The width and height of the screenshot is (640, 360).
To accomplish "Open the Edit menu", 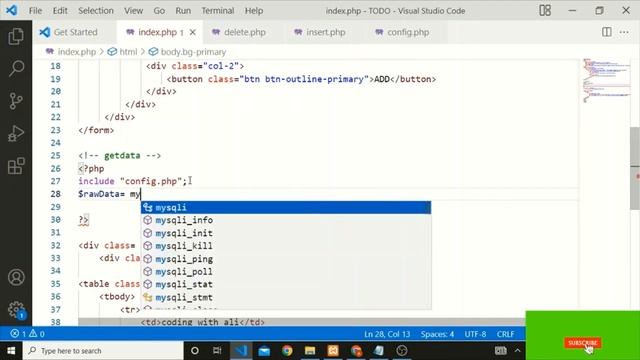I will [x=60, y=11].
